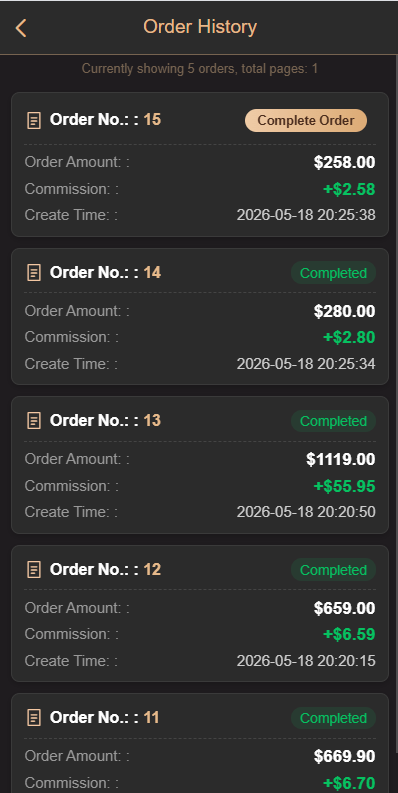
Task: Click the document icon for Order 11
Action: (34, 718)
